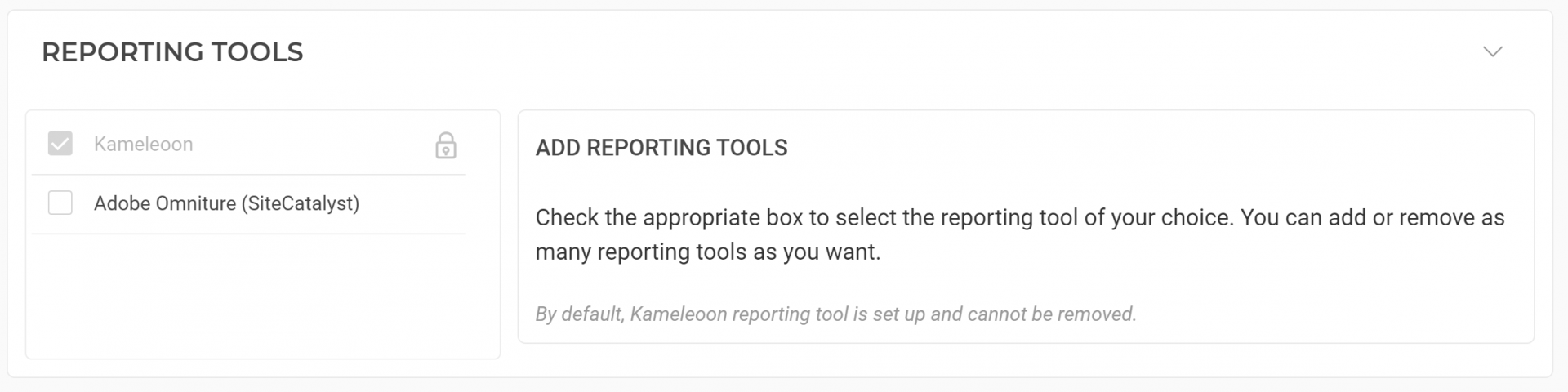1568x392 pixels.
Task: Click the word 'Kameleoon' in the italic note
Action: click(679, 314)
